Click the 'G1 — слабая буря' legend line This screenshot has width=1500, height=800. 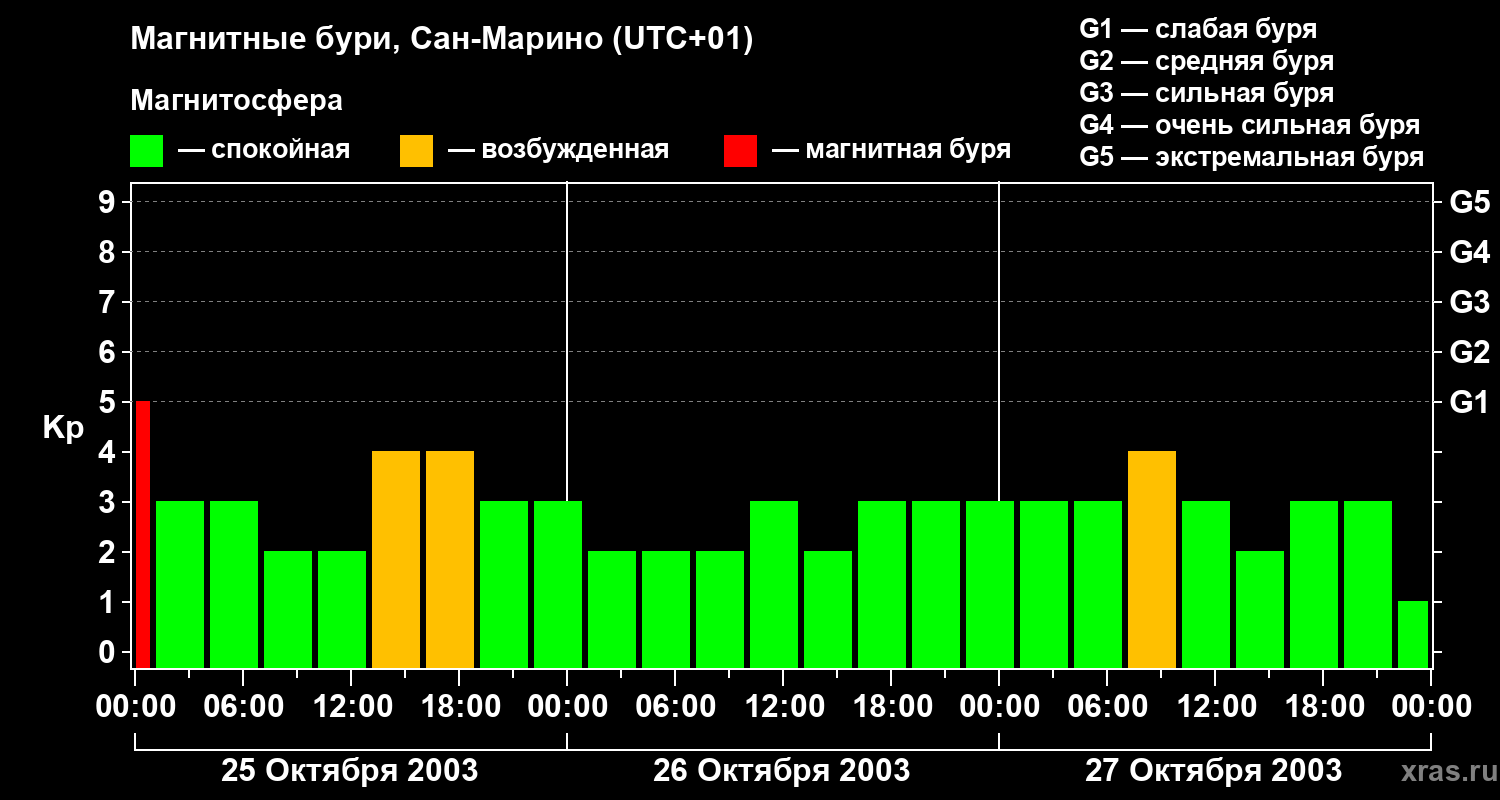click(x=1198, y=29)
